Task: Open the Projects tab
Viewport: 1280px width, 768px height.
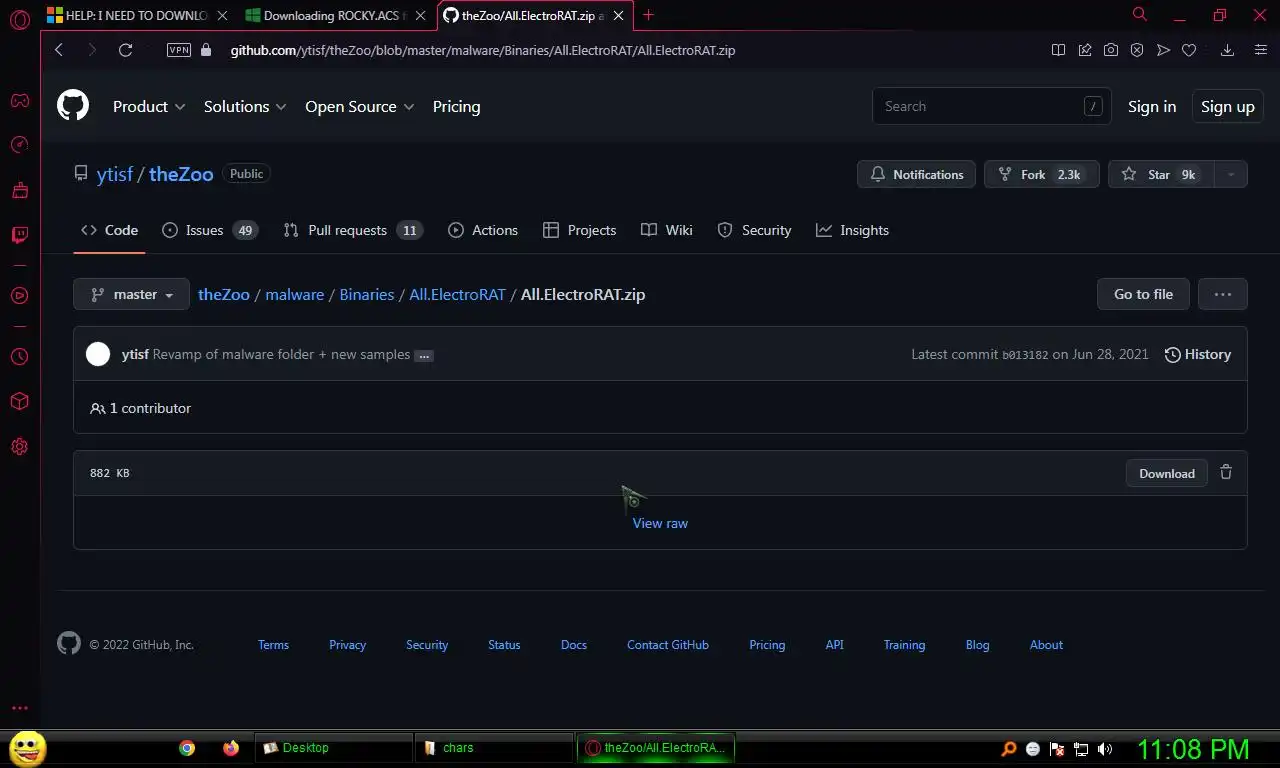Action: pyautogui.click(x=579, y=230)
